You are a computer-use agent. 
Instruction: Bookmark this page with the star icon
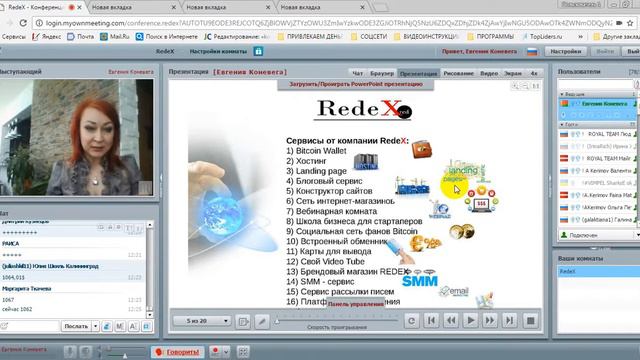(631, 23)
